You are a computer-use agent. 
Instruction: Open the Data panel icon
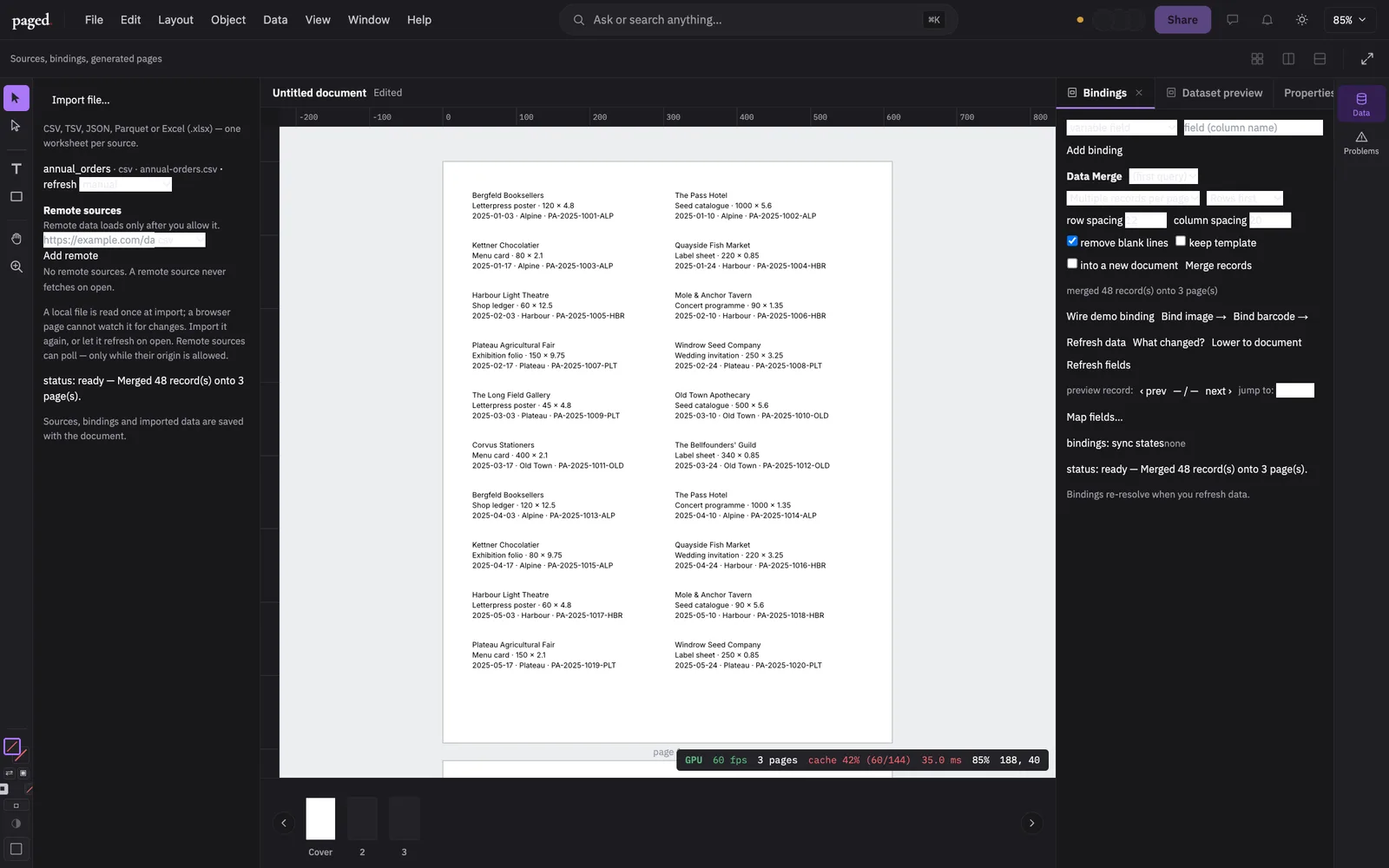point(1361,103)
